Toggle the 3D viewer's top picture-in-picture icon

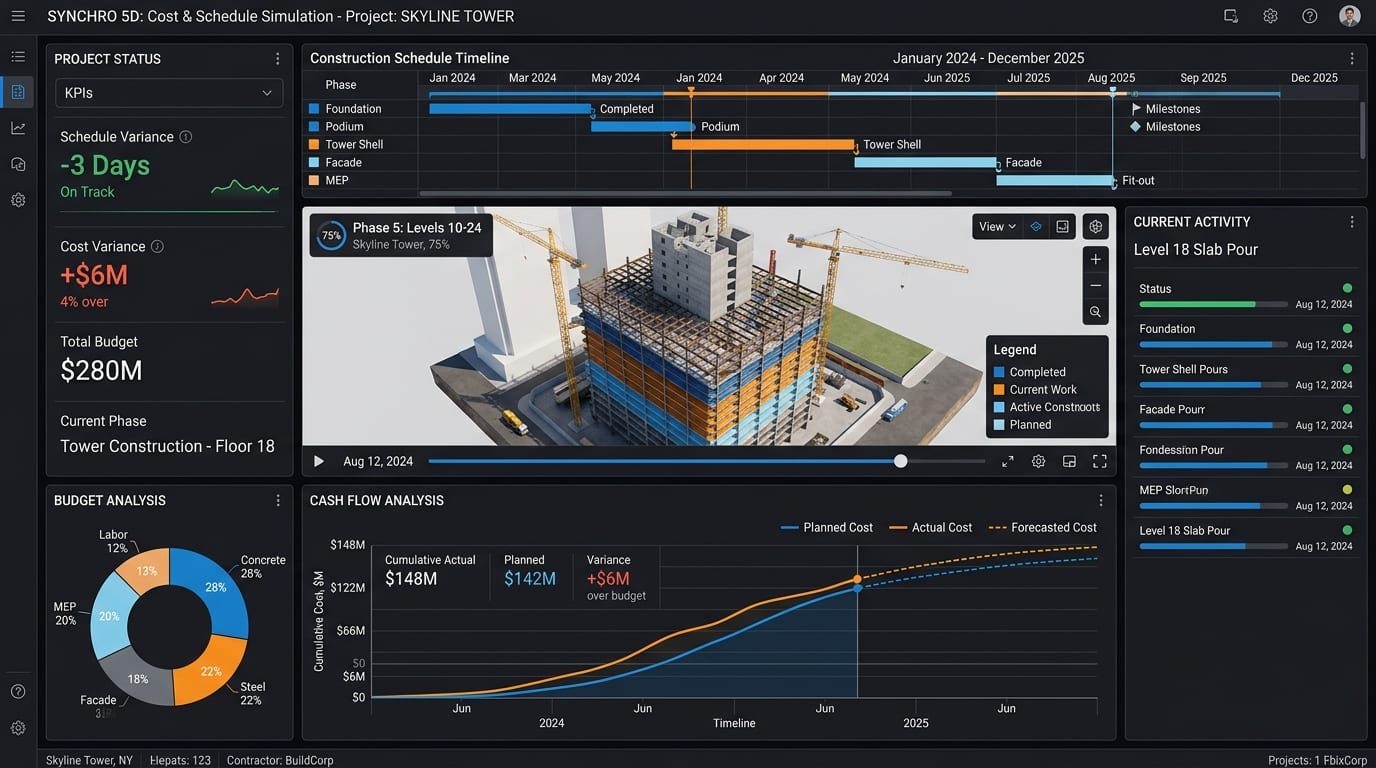[1062, 227]
